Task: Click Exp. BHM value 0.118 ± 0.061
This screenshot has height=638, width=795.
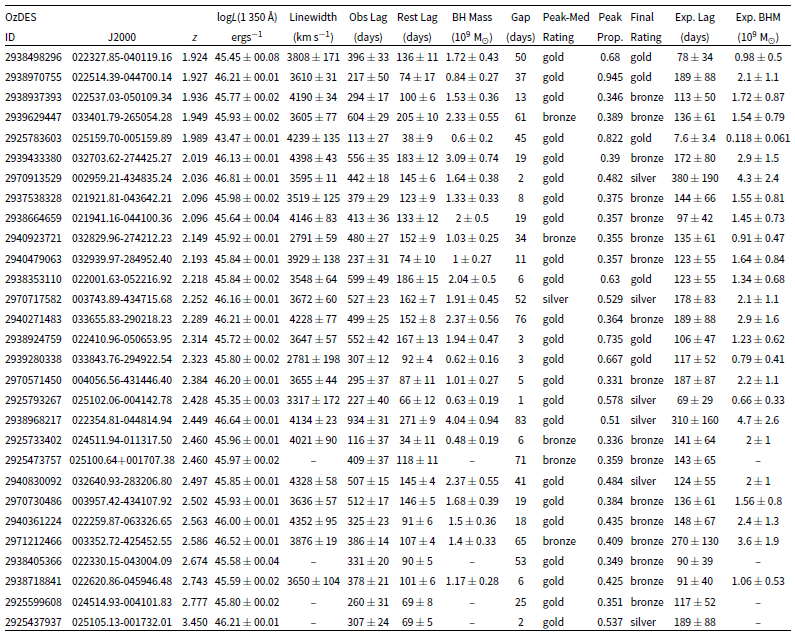Action: click(758, 138)
